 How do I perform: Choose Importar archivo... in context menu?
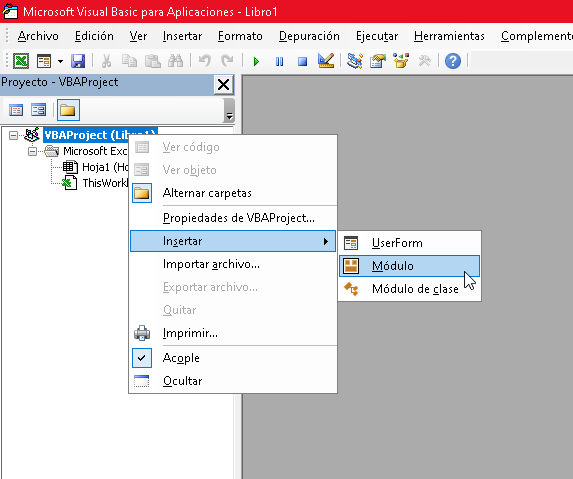click(x=233, y=264)
